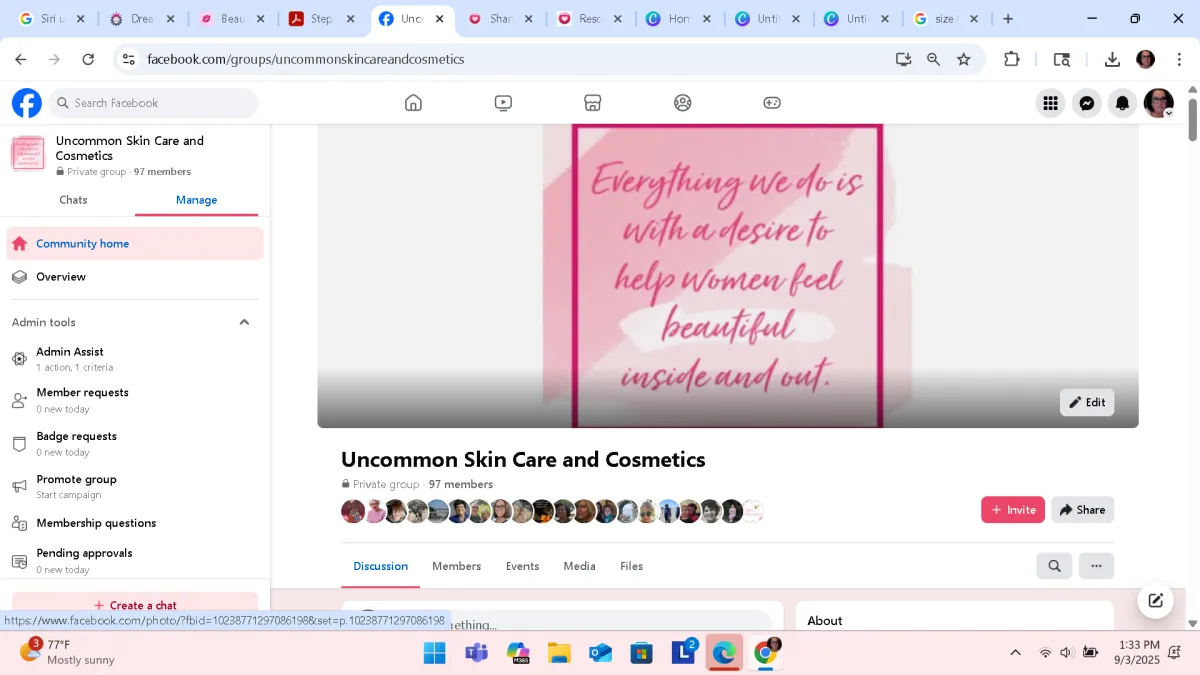Open Promote group
The height and width of the screenshot is (675, 1200).
135,487
